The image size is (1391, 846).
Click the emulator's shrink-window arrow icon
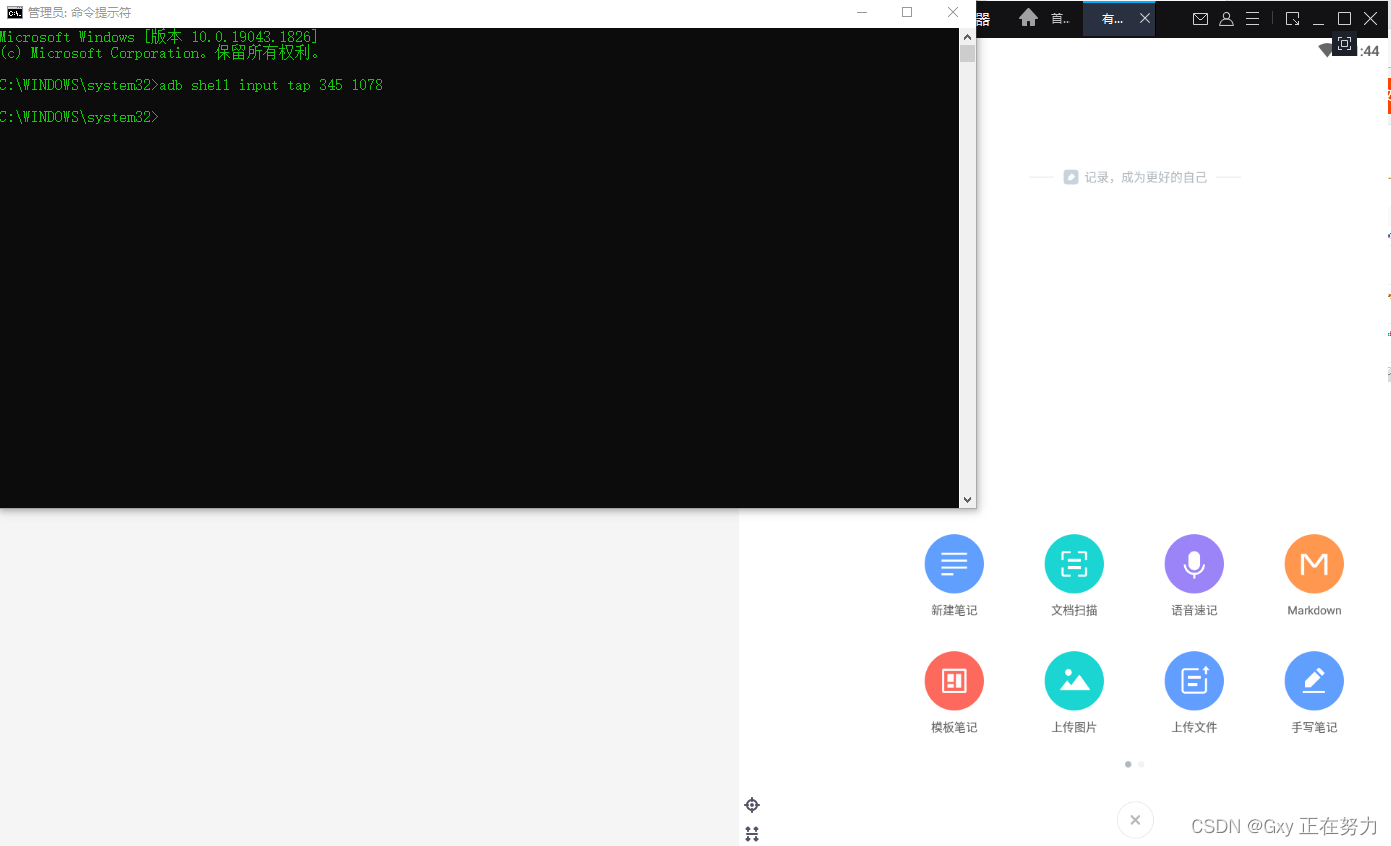(x=1292, y=19)
